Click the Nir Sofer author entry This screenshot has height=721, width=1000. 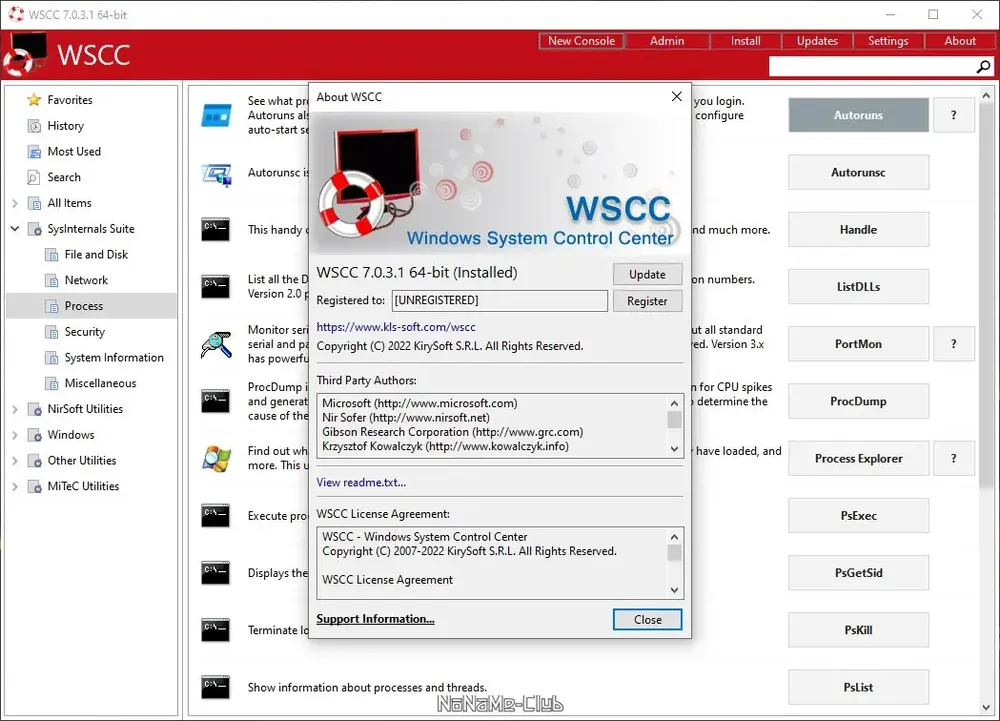pyautogui.click(x=406, y=418)
